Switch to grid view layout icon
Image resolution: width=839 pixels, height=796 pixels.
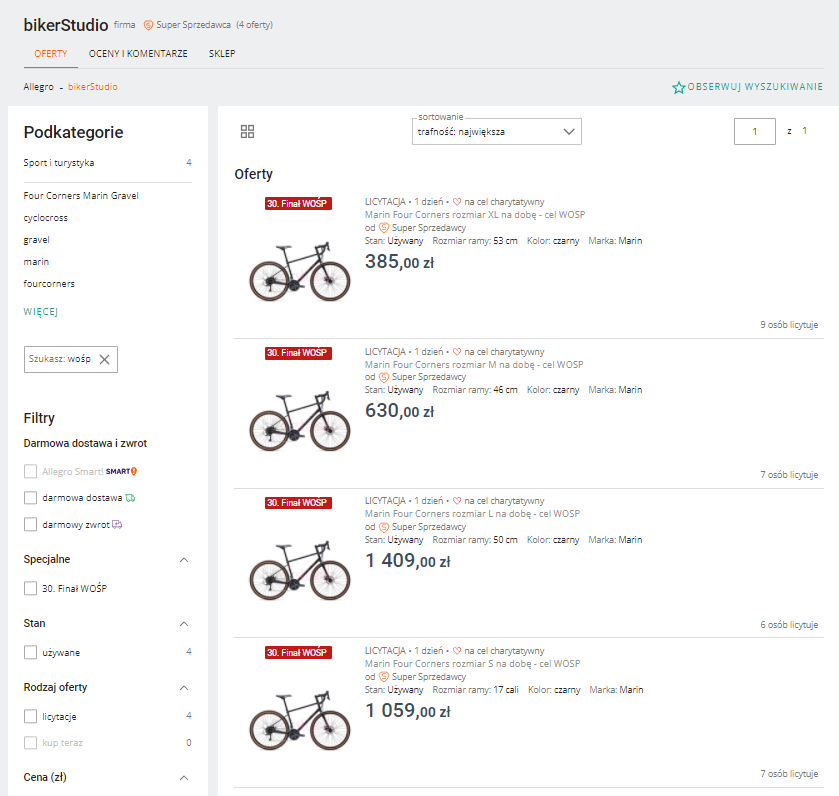[x=248, y=132]
